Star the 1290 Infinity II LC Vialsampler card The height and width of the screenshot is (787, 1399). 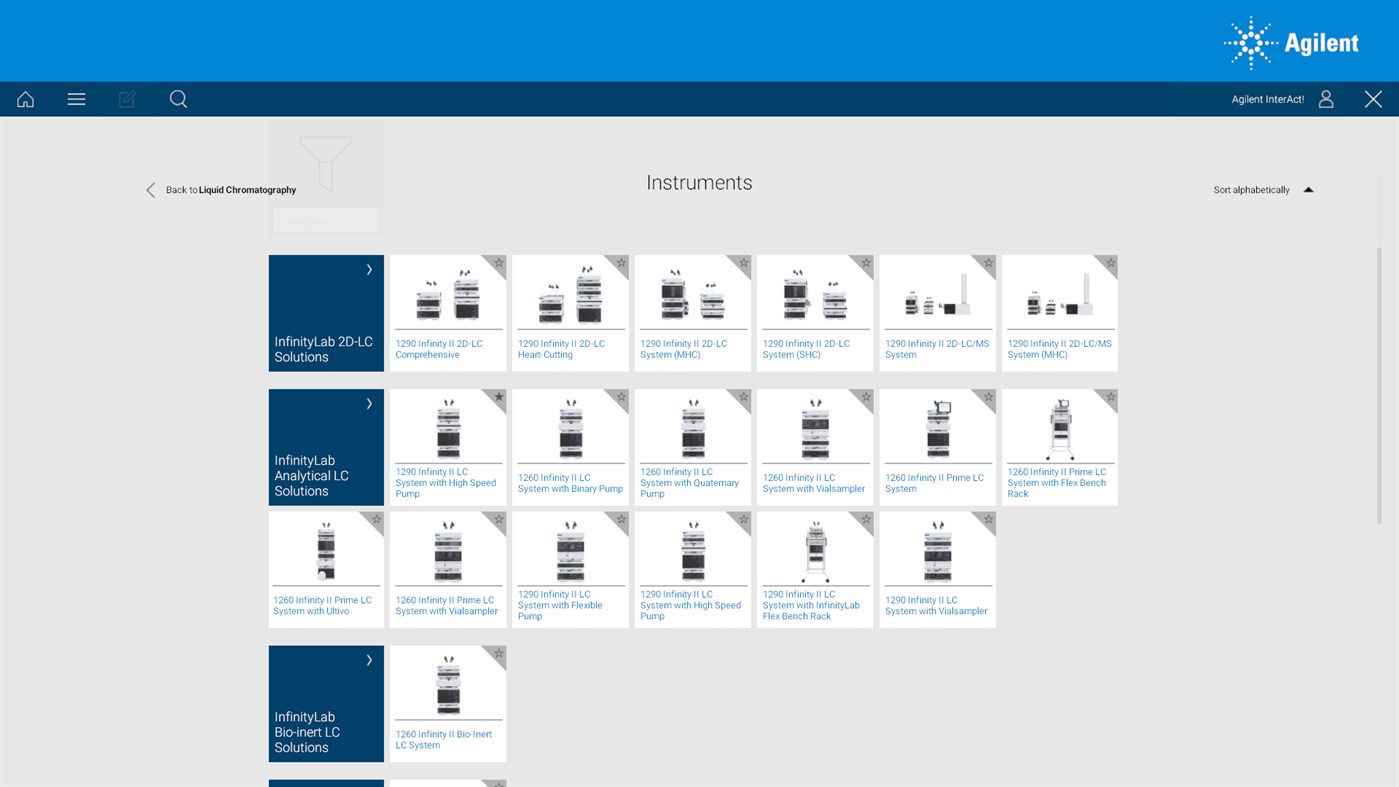tap(988, 520)
